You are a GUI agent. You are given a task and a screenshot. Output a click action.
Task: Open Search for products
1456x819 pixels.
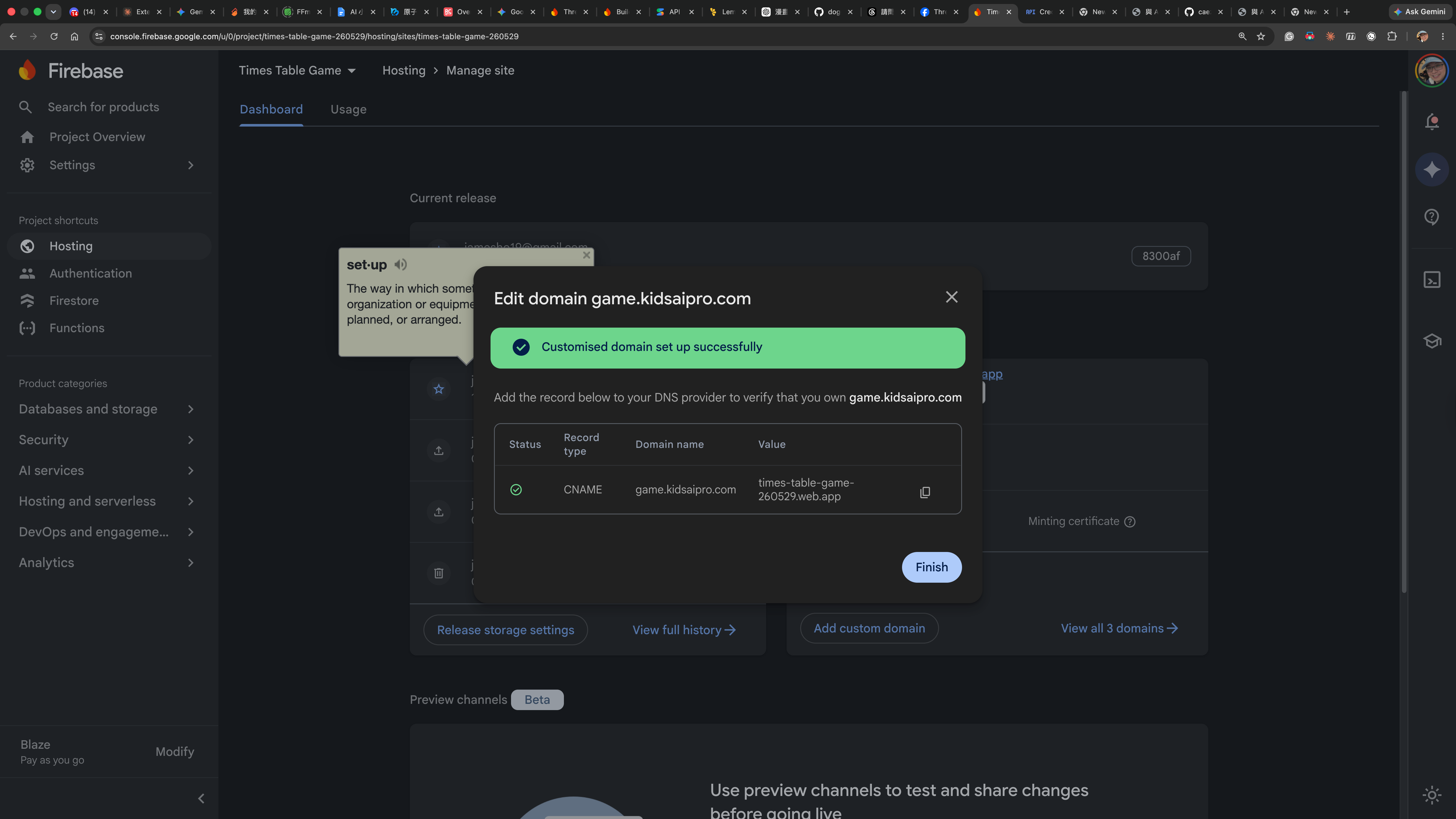pyautogui.click(x=104, y=107)
